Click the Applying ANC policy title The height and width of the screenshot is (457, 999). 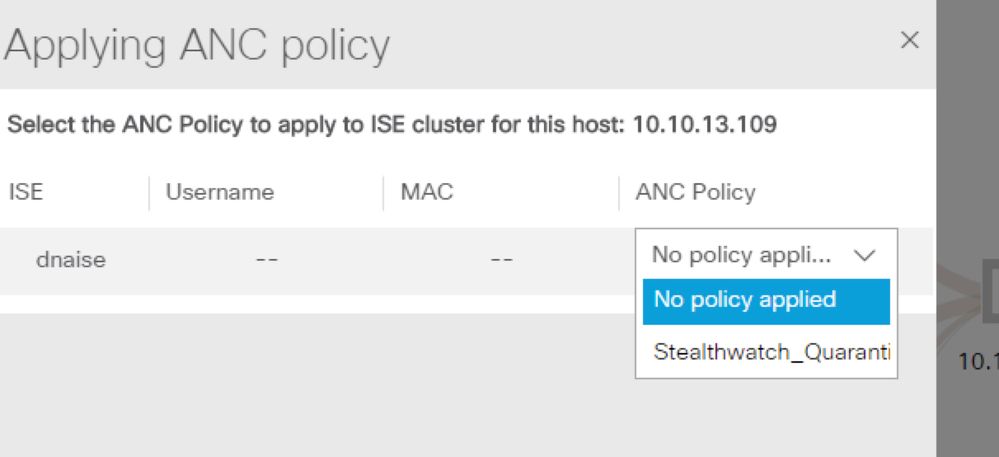click(x=197, y=45)
